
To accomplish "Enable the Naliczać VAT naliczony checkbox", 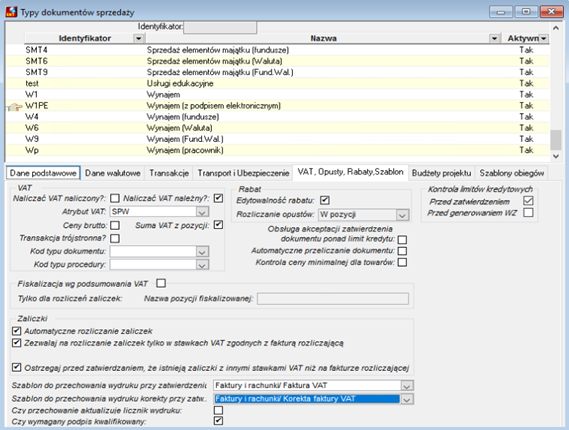I will click(x=115, y=198).
